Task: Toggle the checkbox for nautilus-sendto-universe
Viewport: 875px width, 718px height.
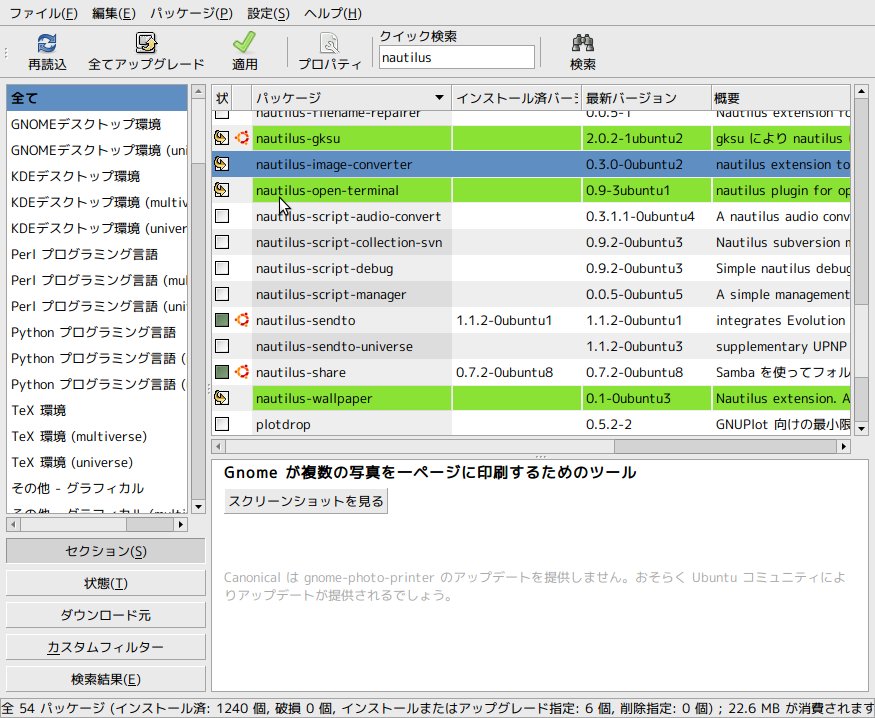Action: click(222, 346)
